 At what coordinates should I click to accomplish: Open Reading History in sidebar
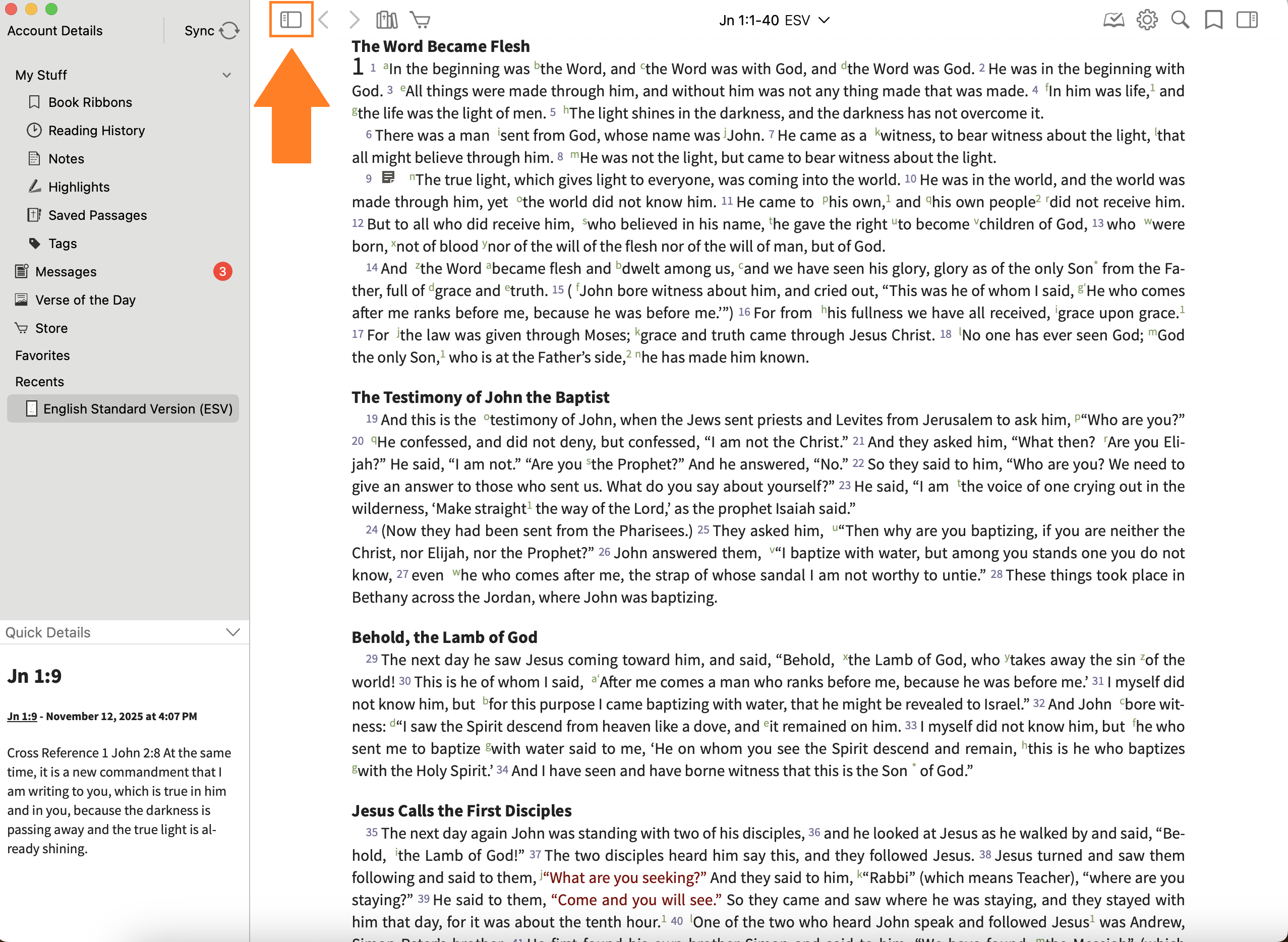(96, 131)
